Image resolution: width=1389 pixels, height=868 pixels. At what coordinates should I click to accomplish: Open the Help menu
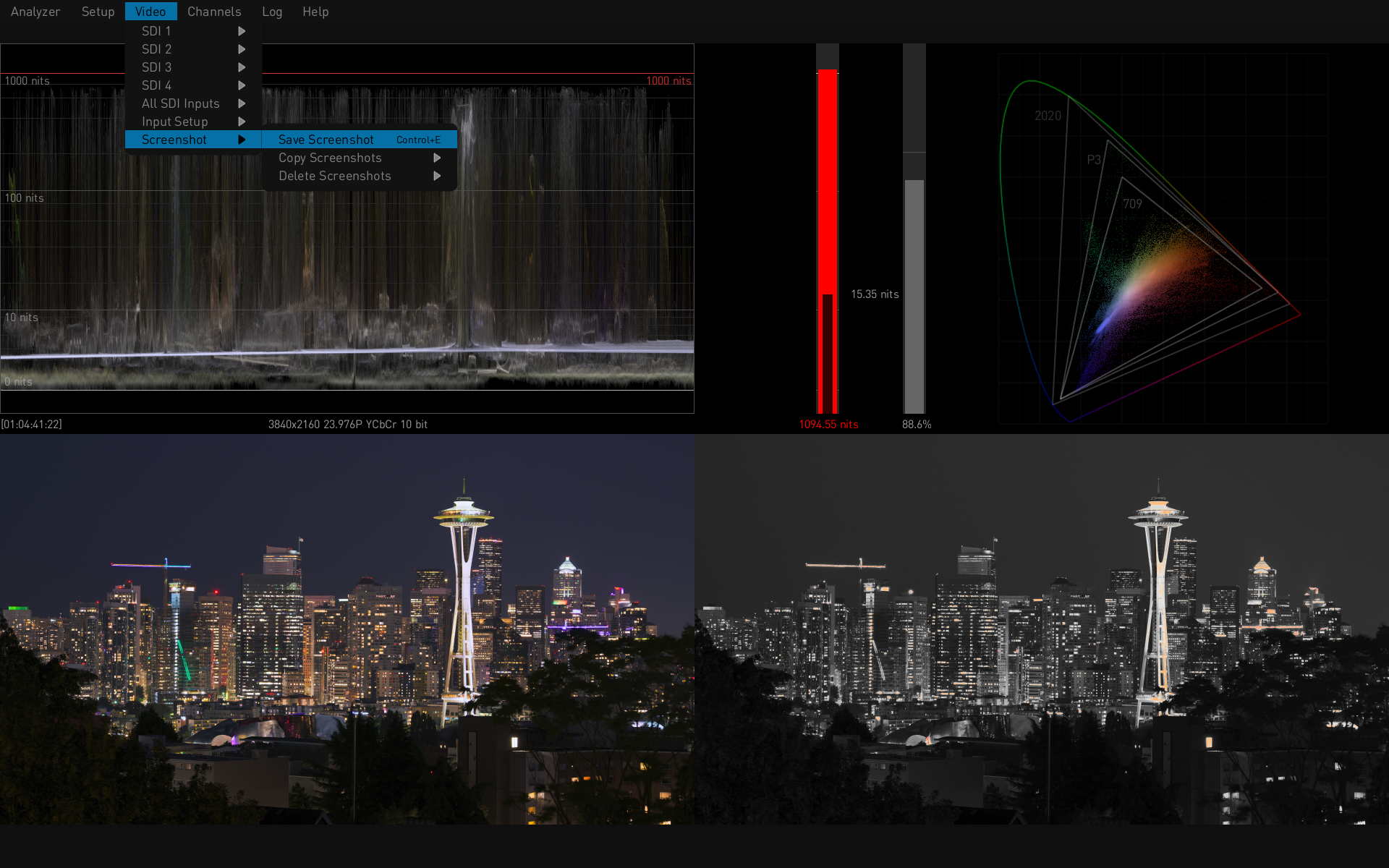click(315, 12)
